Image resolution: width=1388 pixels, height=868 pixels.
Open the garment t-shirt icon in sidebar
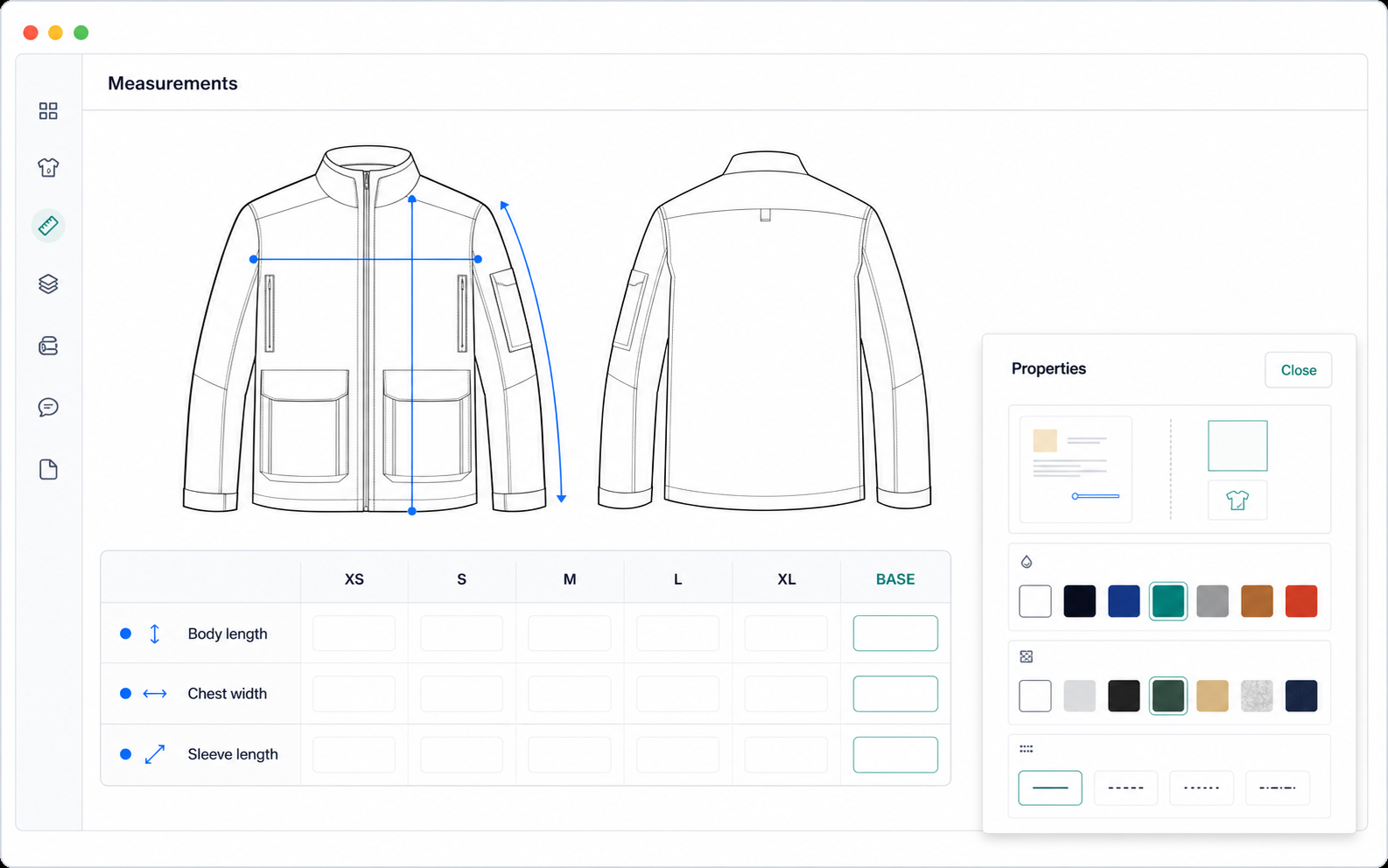(x=48, y=167)
